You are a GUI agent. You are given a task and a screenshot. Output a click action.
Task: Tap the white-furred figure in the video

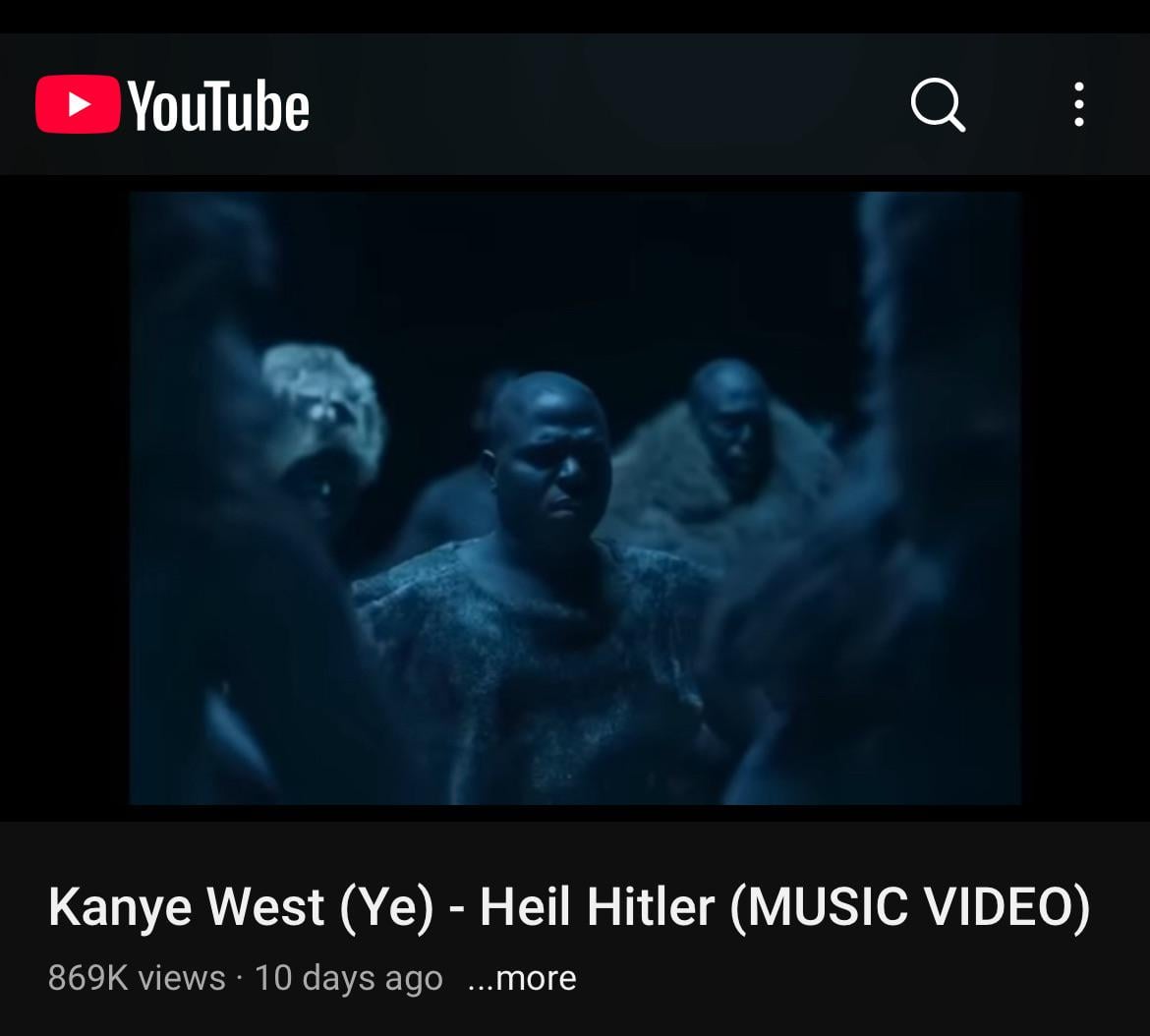pyautogui.click(x=322, y=426)
